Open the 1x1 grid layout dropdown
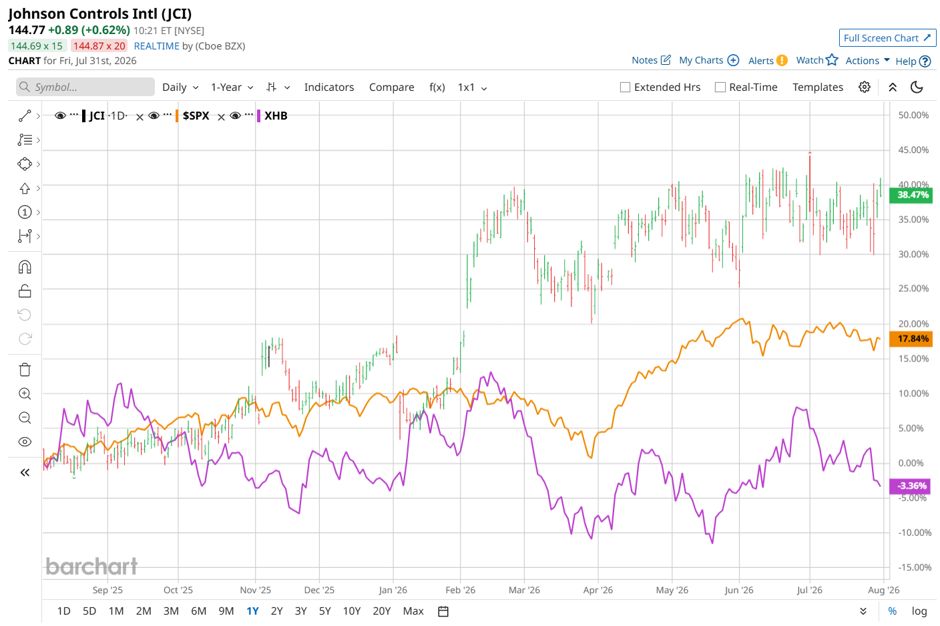Screen dimensions: 940x626 tap(472, 87)
